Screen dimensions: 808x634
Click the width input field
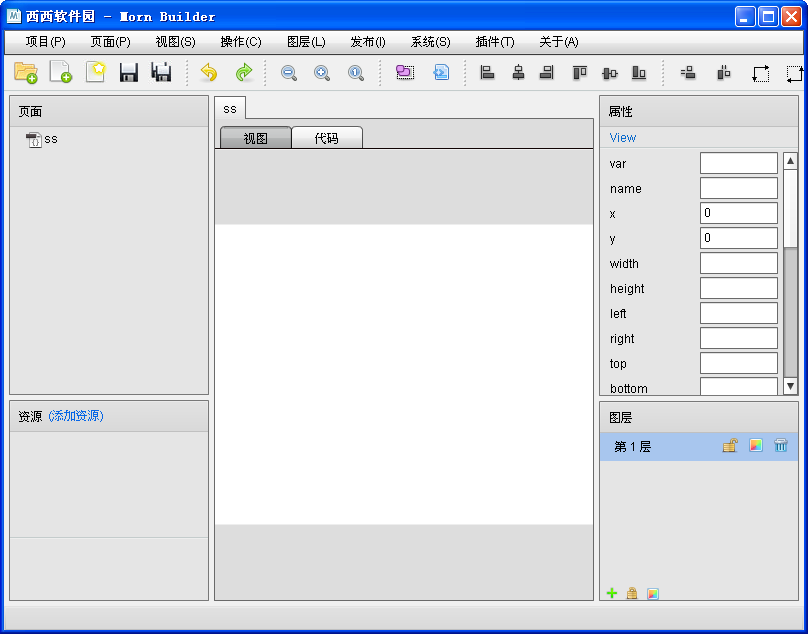pyautogui.click(x=738, y=263)
